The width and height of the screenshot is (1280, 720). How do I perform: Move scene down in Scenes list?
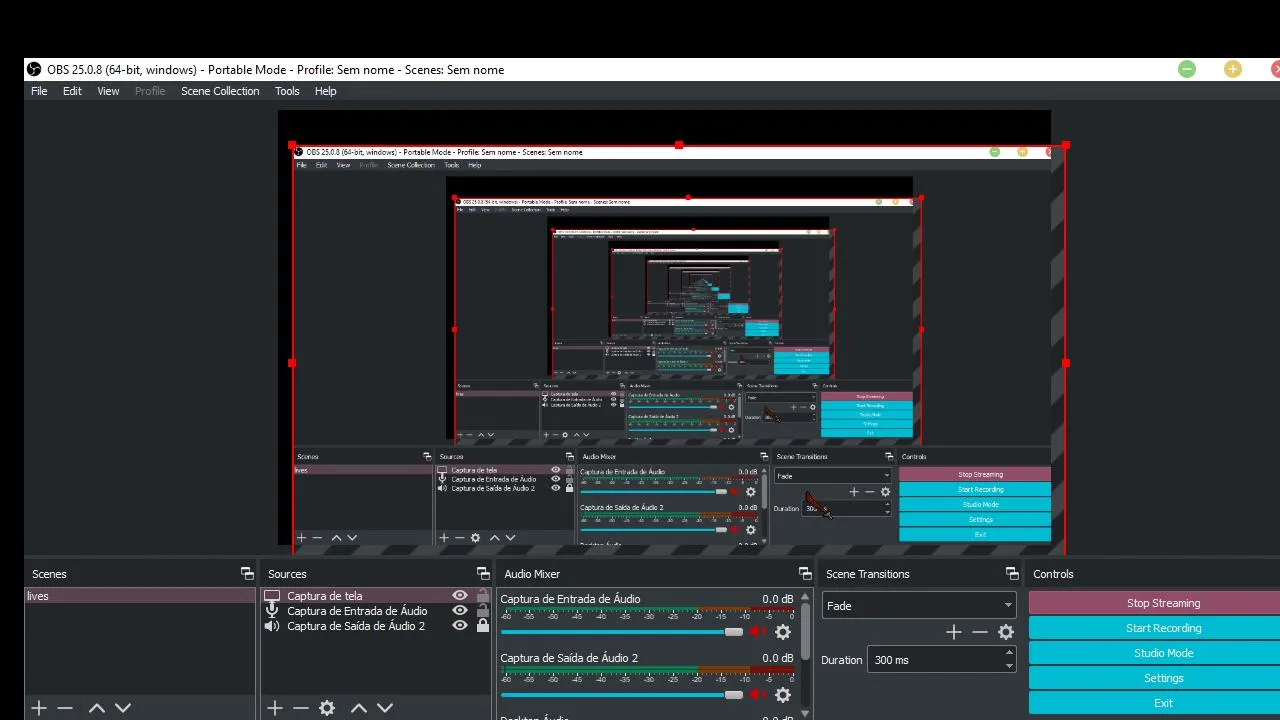tap(123, 708)
